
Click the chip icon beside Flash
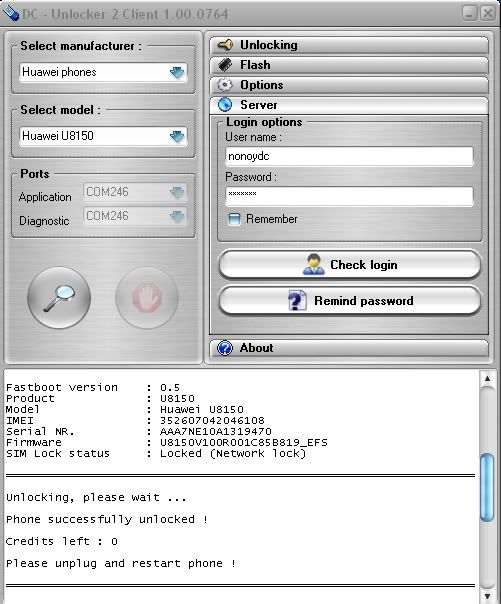pos(225,65)
